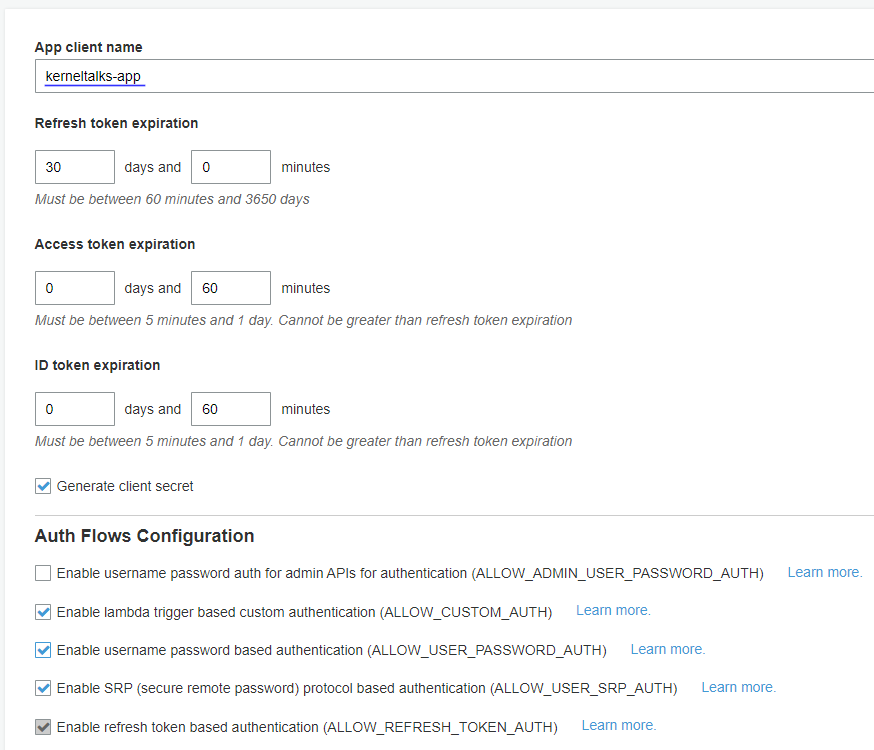Uncheck Generate client secret checkbox
The width and height of the screenshot is (874, 750).
point(43,486)
